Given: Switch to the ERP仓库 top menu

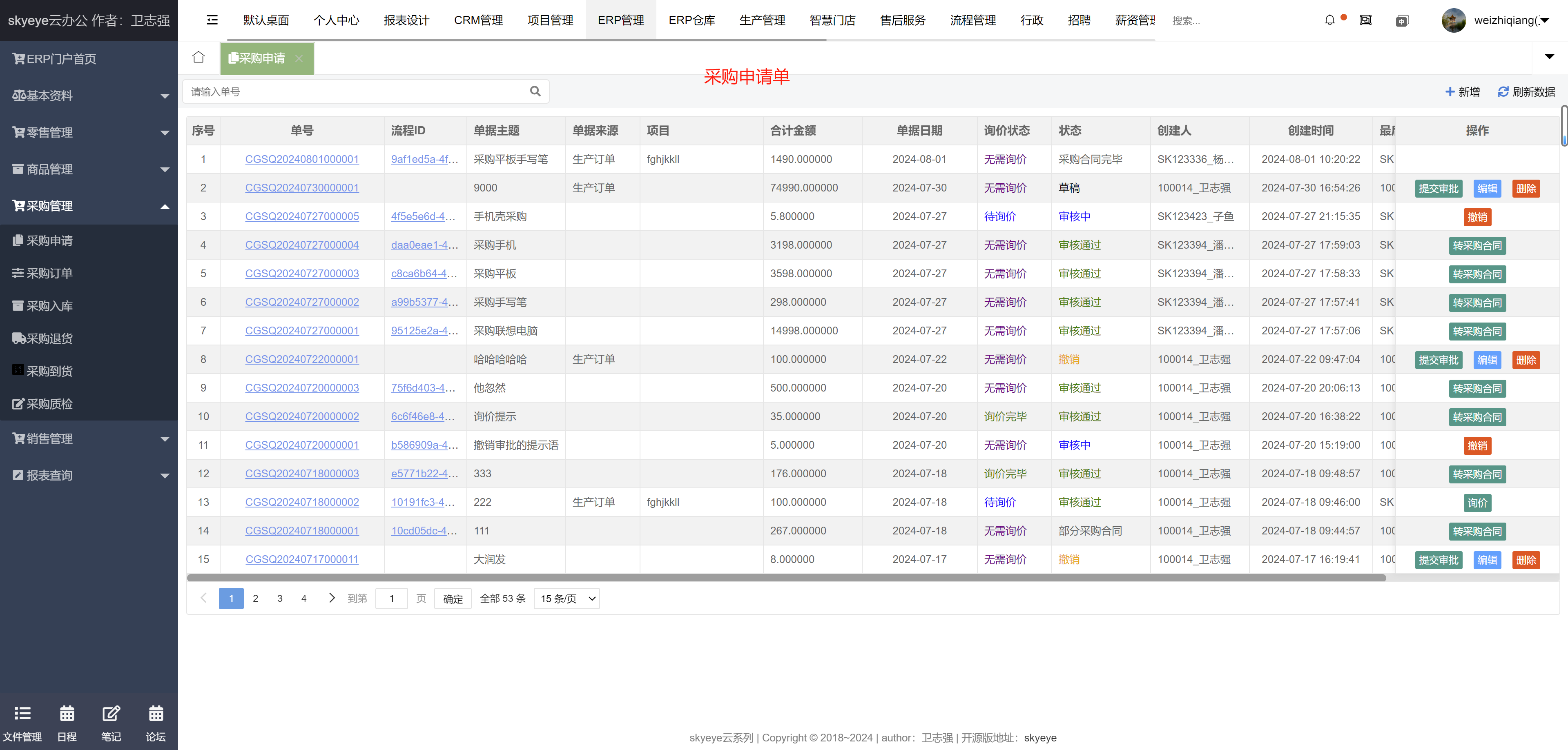Looking at the screenshot, I should (691, 21).
